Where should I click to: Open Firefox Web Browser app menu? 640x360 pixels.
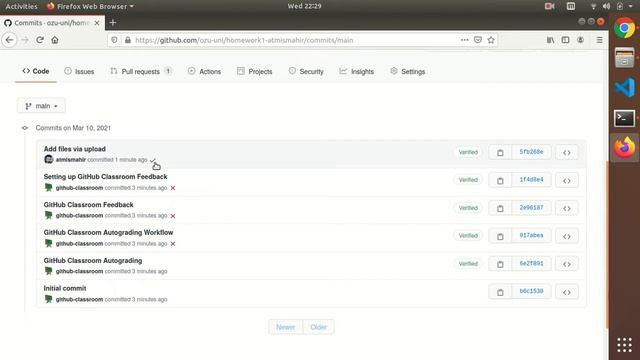coord(90,6)
